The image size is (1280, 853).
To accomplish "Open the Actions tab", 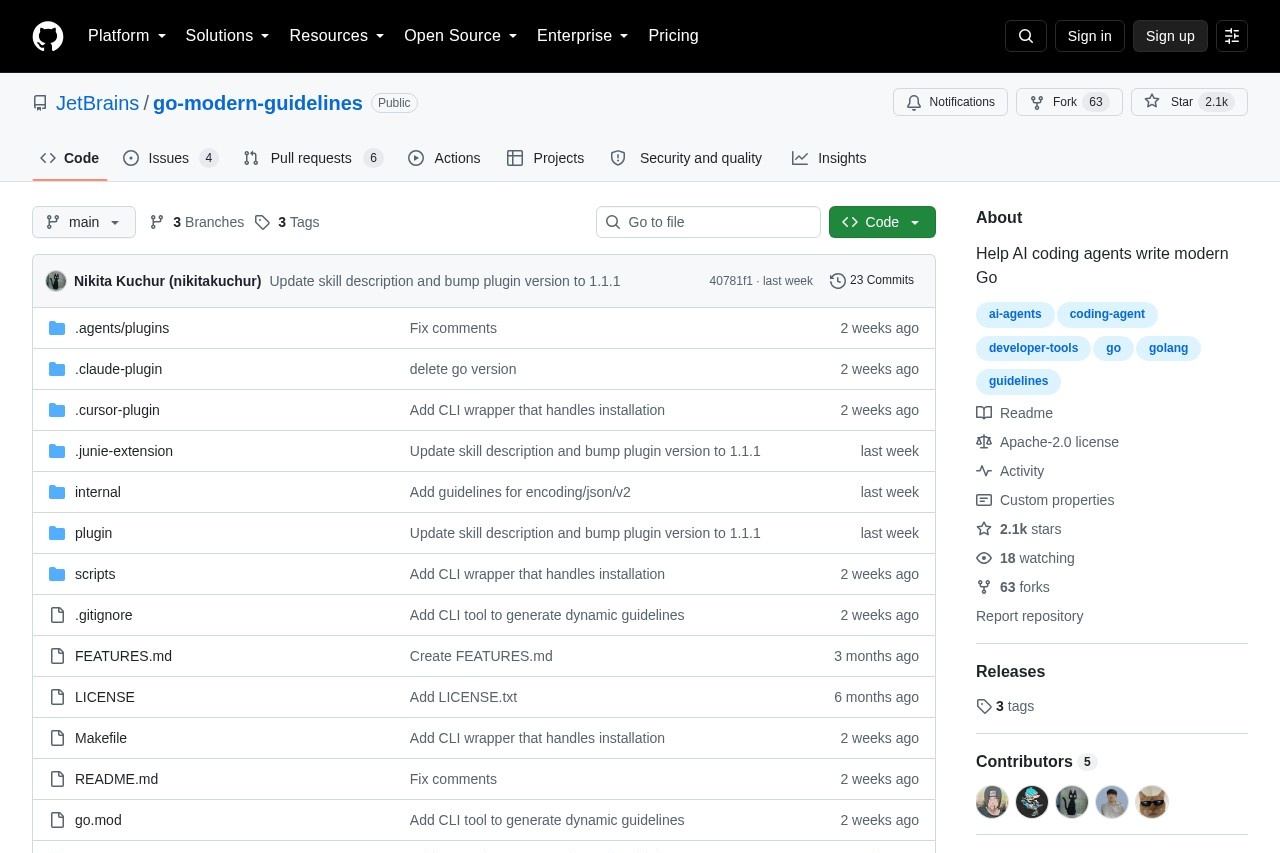I will pos(445,158).
